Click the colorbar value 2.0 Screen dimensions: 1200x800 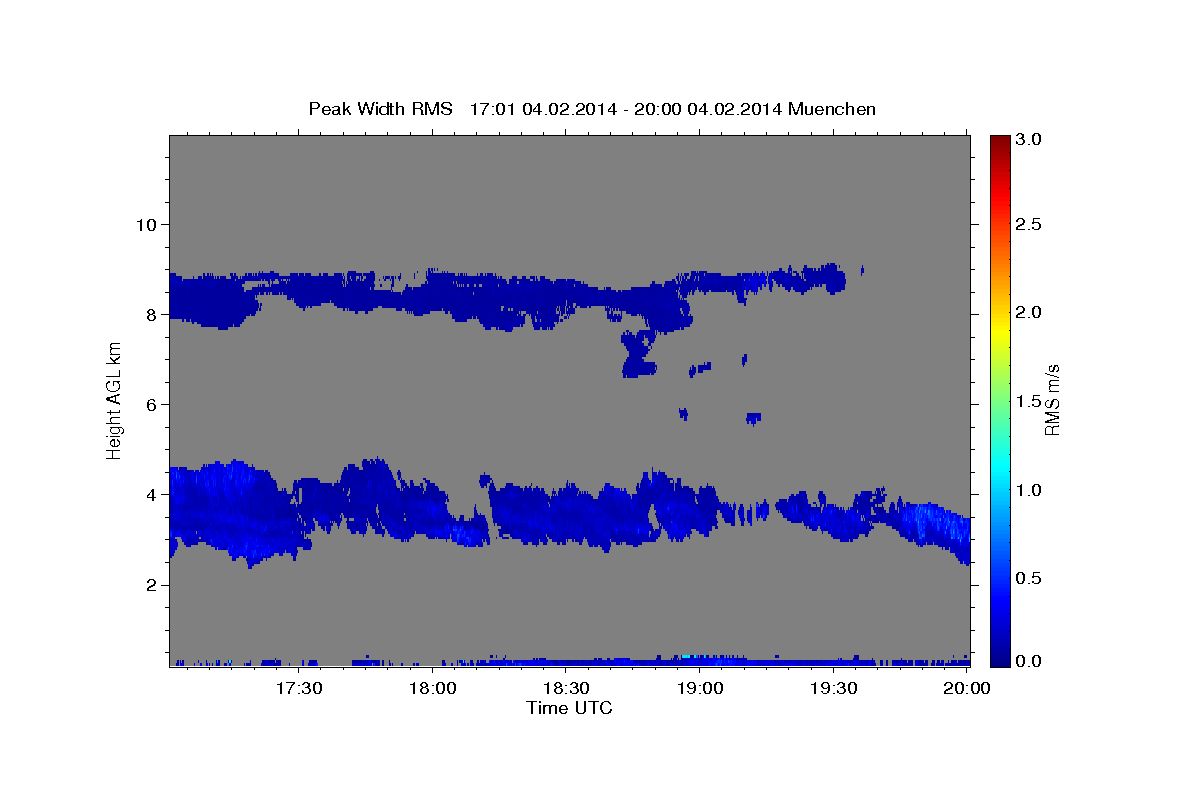[x=1030, y=312]
